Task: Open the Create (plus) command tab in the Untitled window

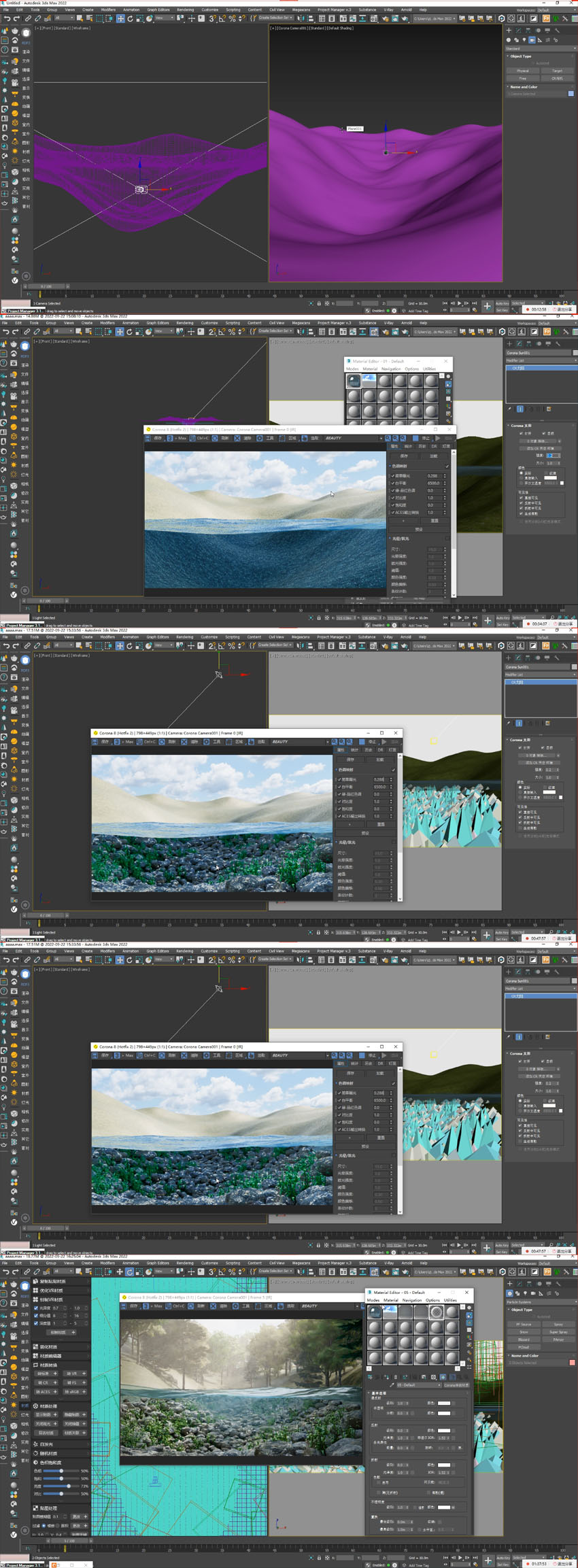Action: (509, 30)
